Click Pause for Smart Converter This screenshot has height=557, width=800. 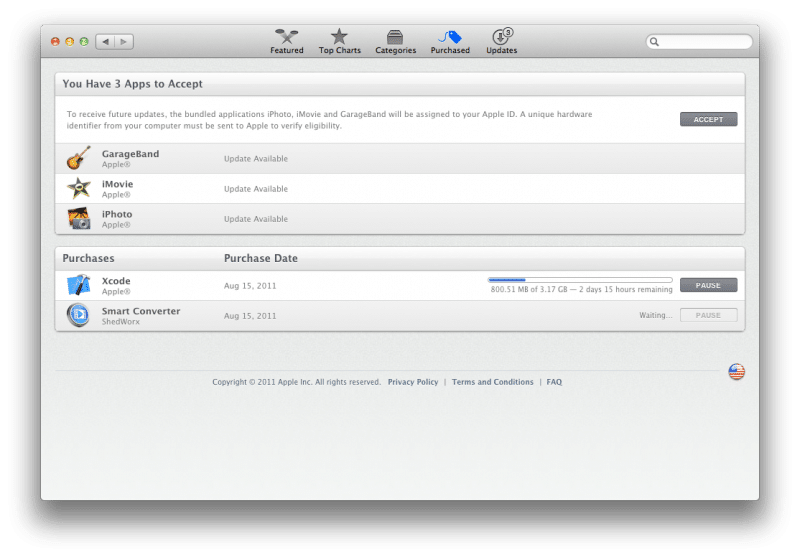[708, 315]
